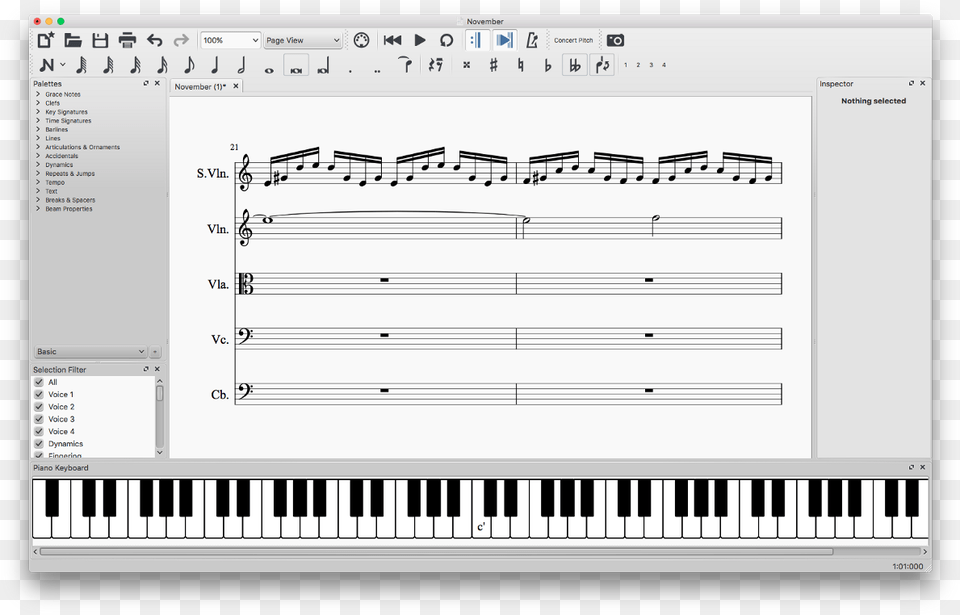Click the Save score icon
Viewport: 960px width, 615px height.
100,40
